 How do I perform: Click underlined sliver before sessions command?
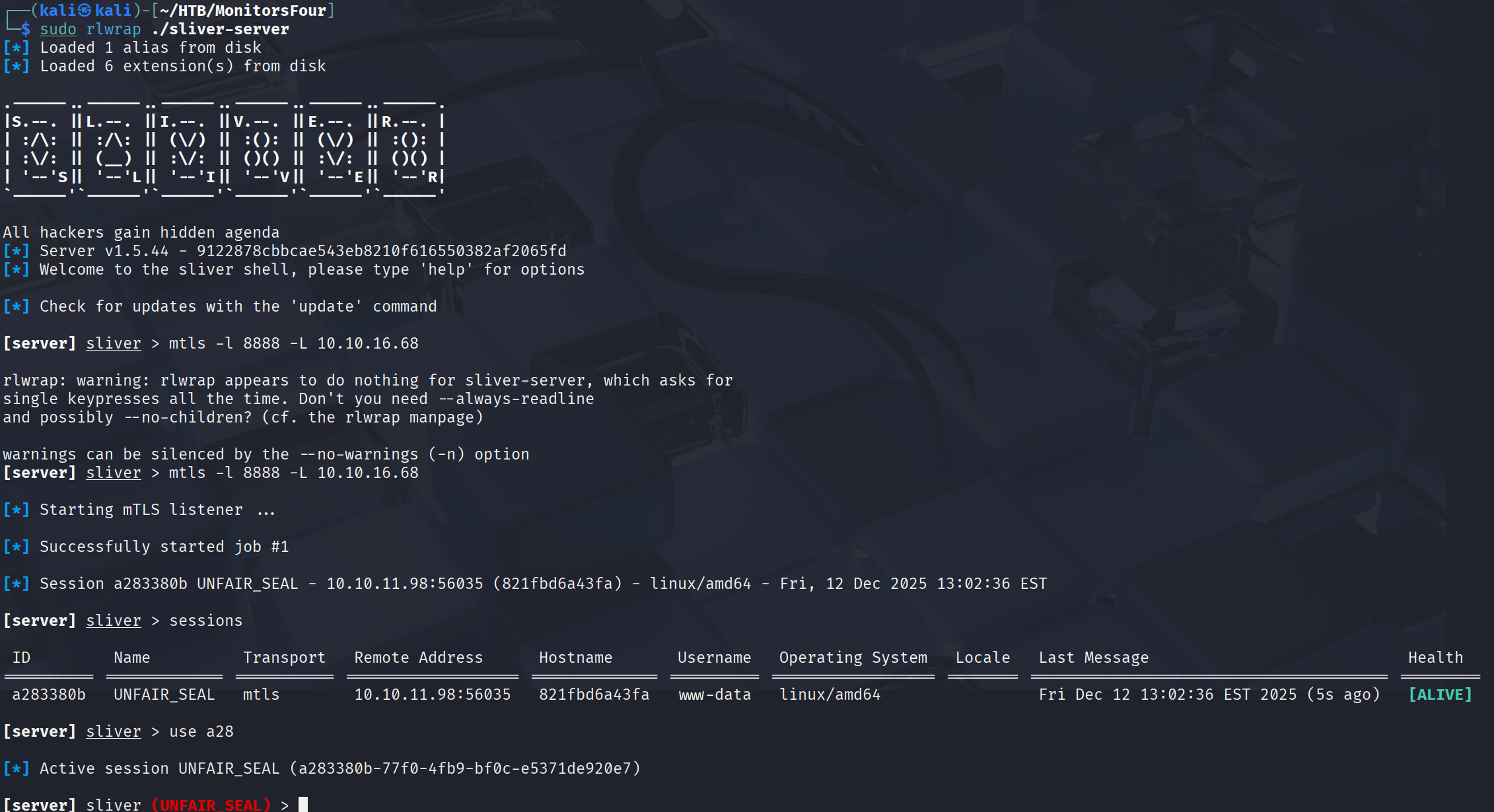113,621
